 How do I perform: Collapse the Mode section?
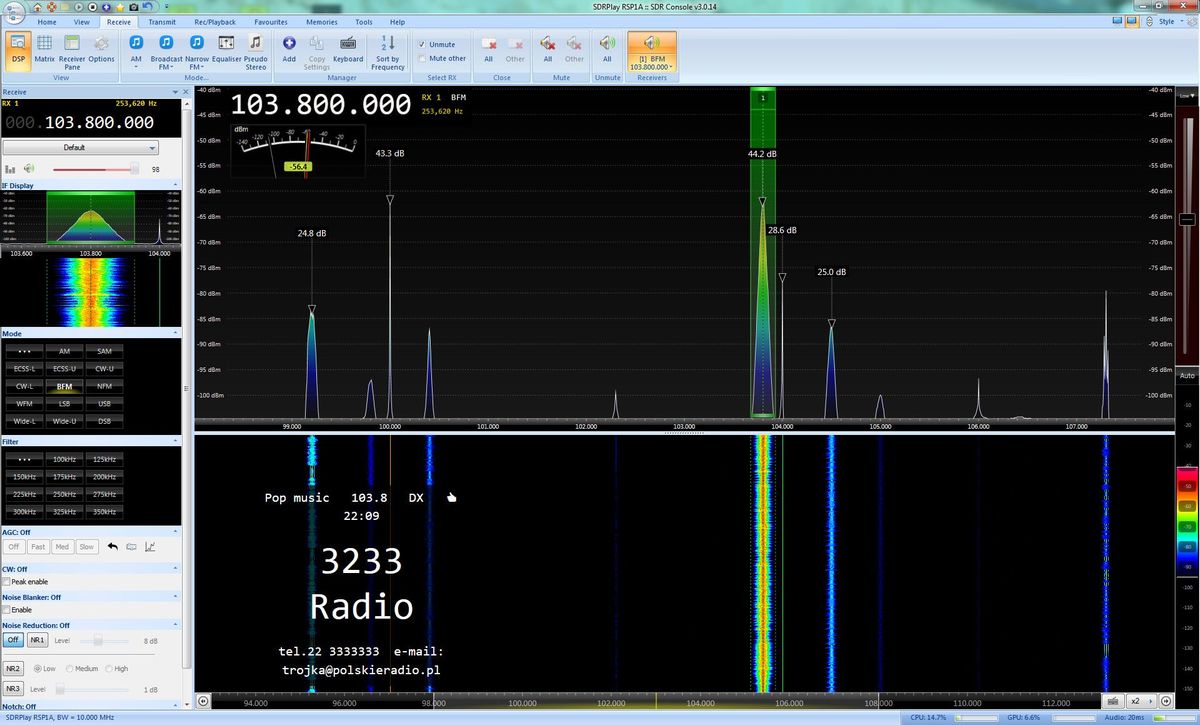pyautogui.click(x=176, y=333)
